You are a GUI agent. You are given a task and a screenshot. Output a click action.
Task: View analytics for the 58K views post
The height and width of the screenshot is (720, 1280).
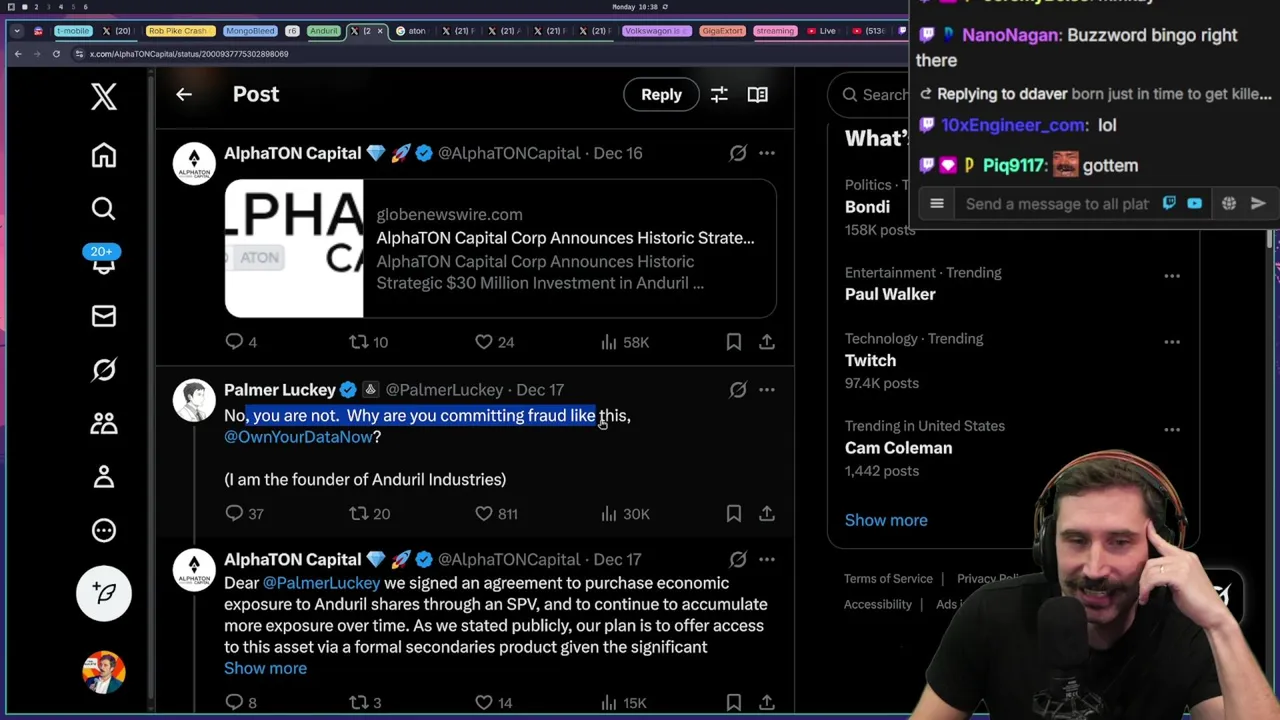[624, 342]
